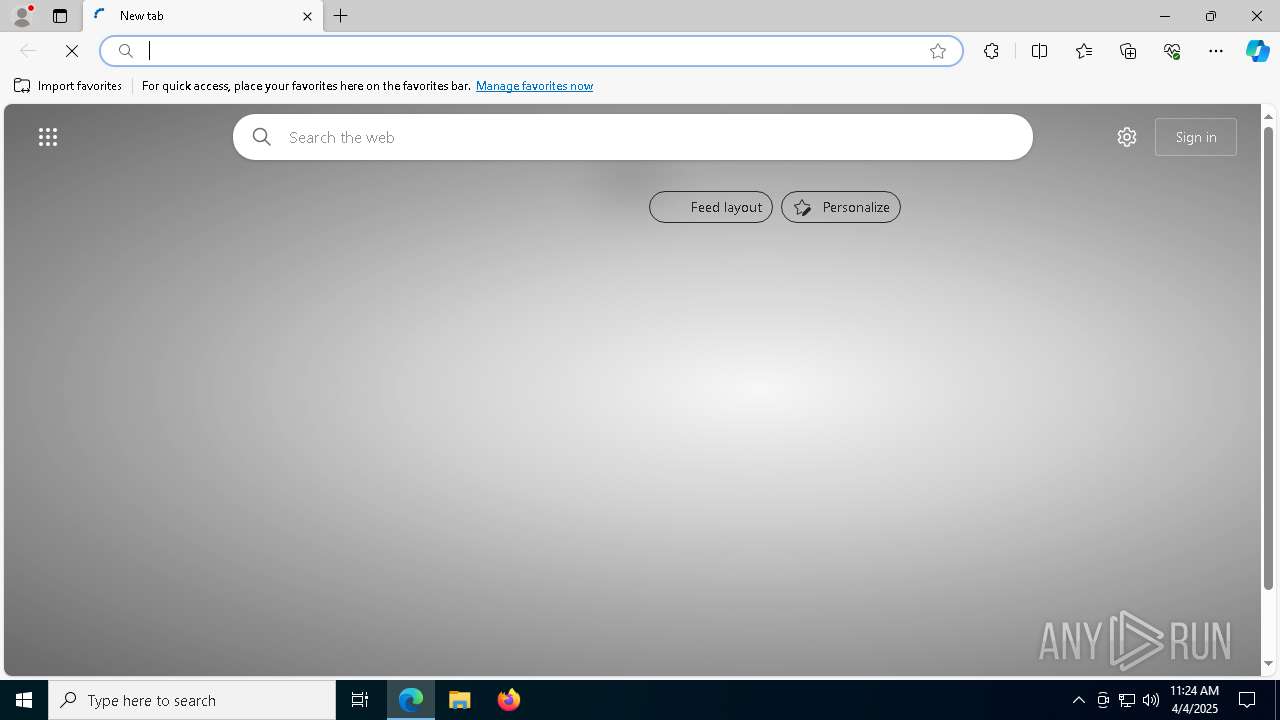Open the notification center icon
Viewport: 1280px width, 720px height.
pos(1247,700)
